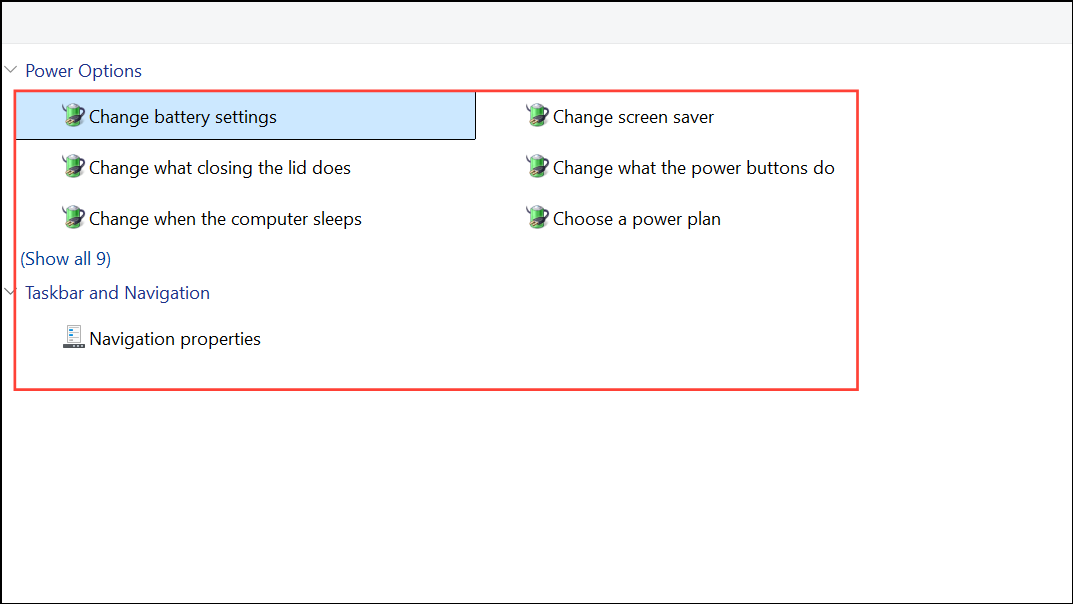Screen dimensions: 1073x604
Task: Open the Power Options heading link
Action: click(x=83, y=71)
